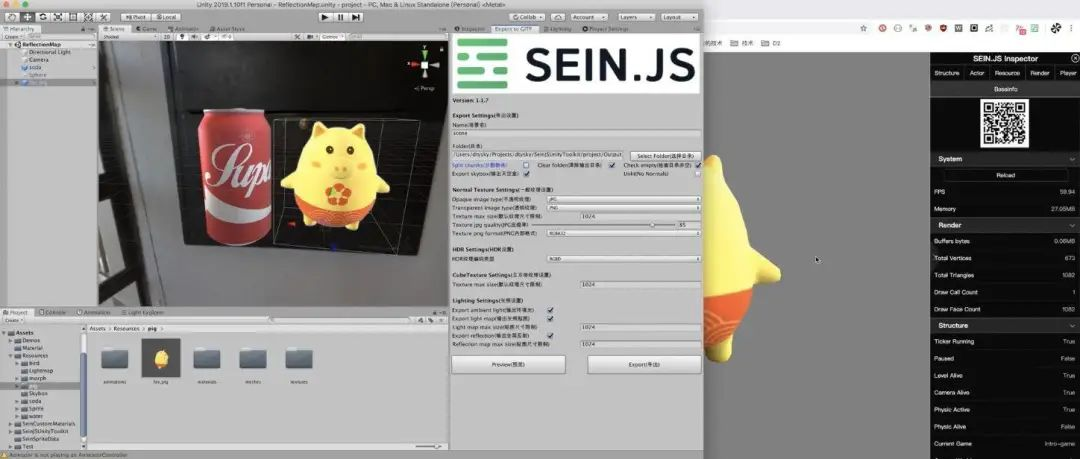Select the Move tool in Unity toolbar
Viewport: 1080px width, 459px height.
pos(28,17)
